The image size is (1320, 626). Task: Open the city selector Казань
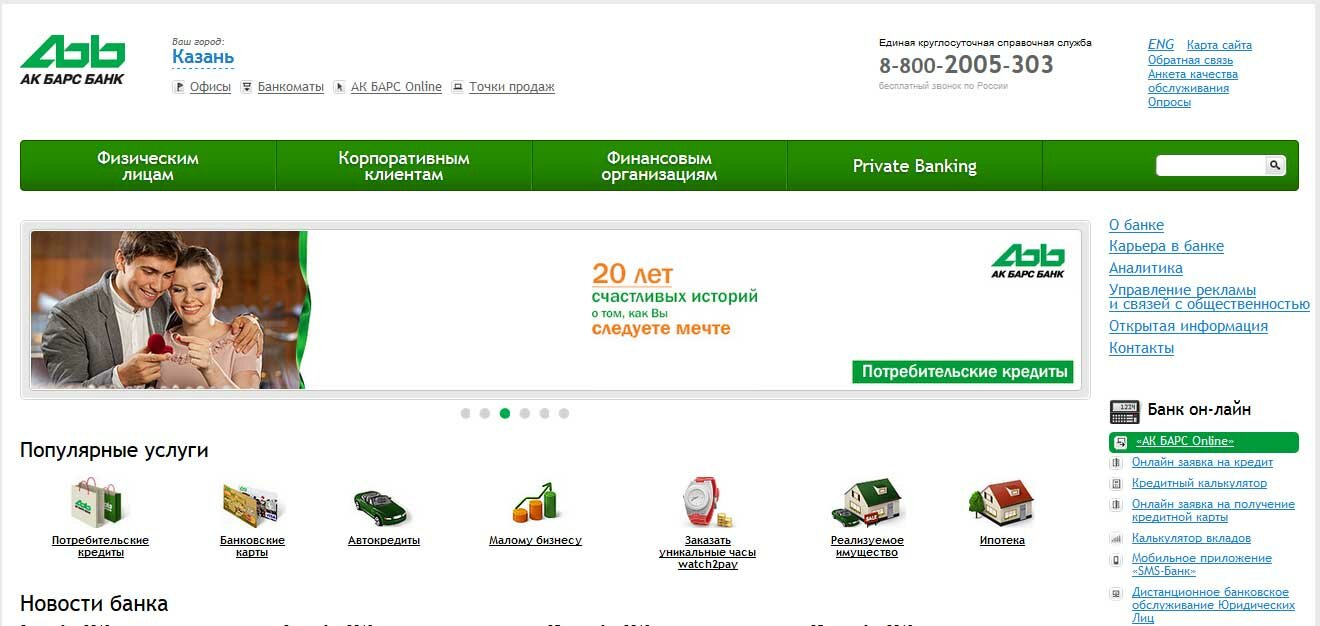(x=203, y=57)
